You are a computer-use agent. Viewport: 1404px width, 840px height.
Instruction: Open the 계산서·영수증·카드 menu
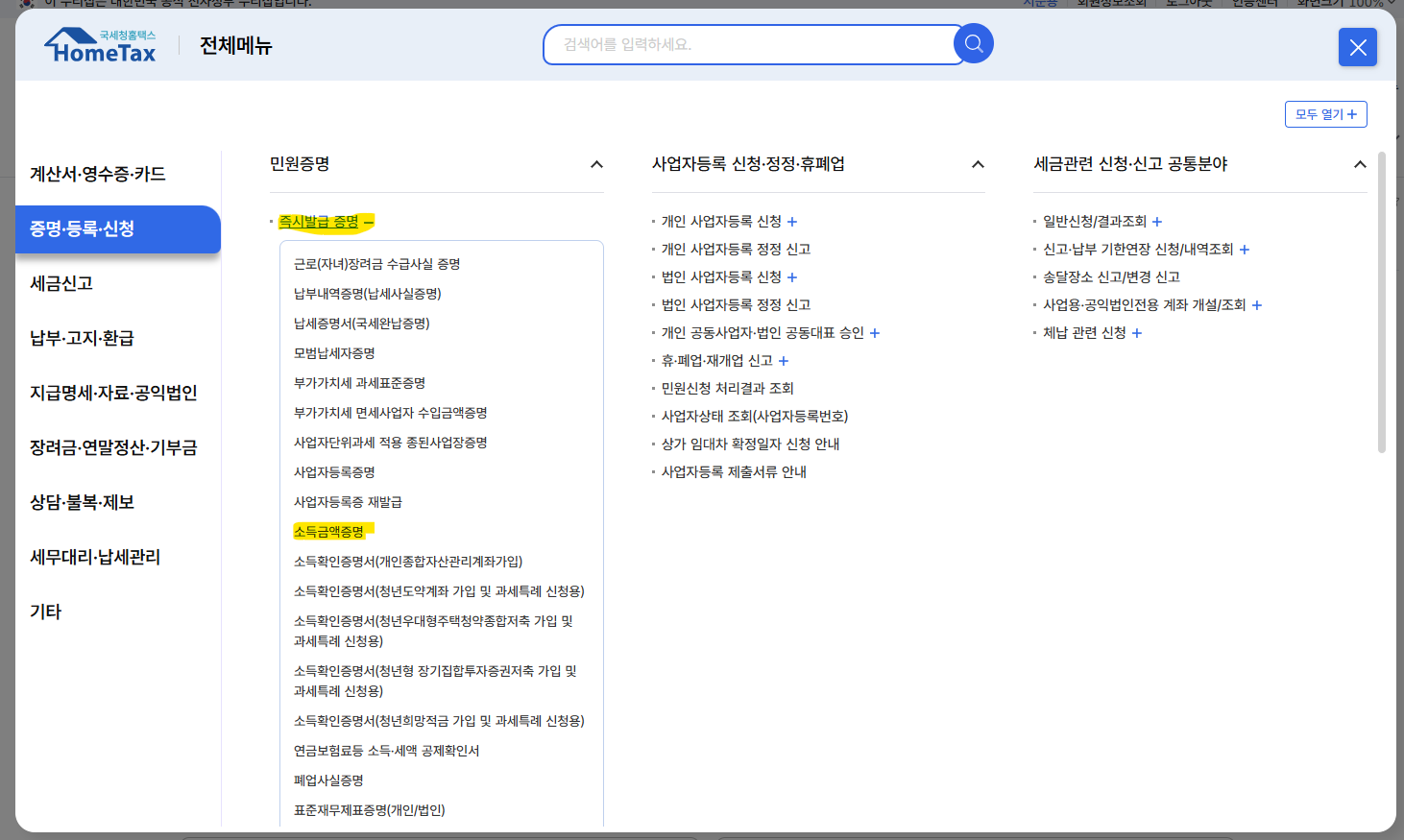(x=98, y=174)
